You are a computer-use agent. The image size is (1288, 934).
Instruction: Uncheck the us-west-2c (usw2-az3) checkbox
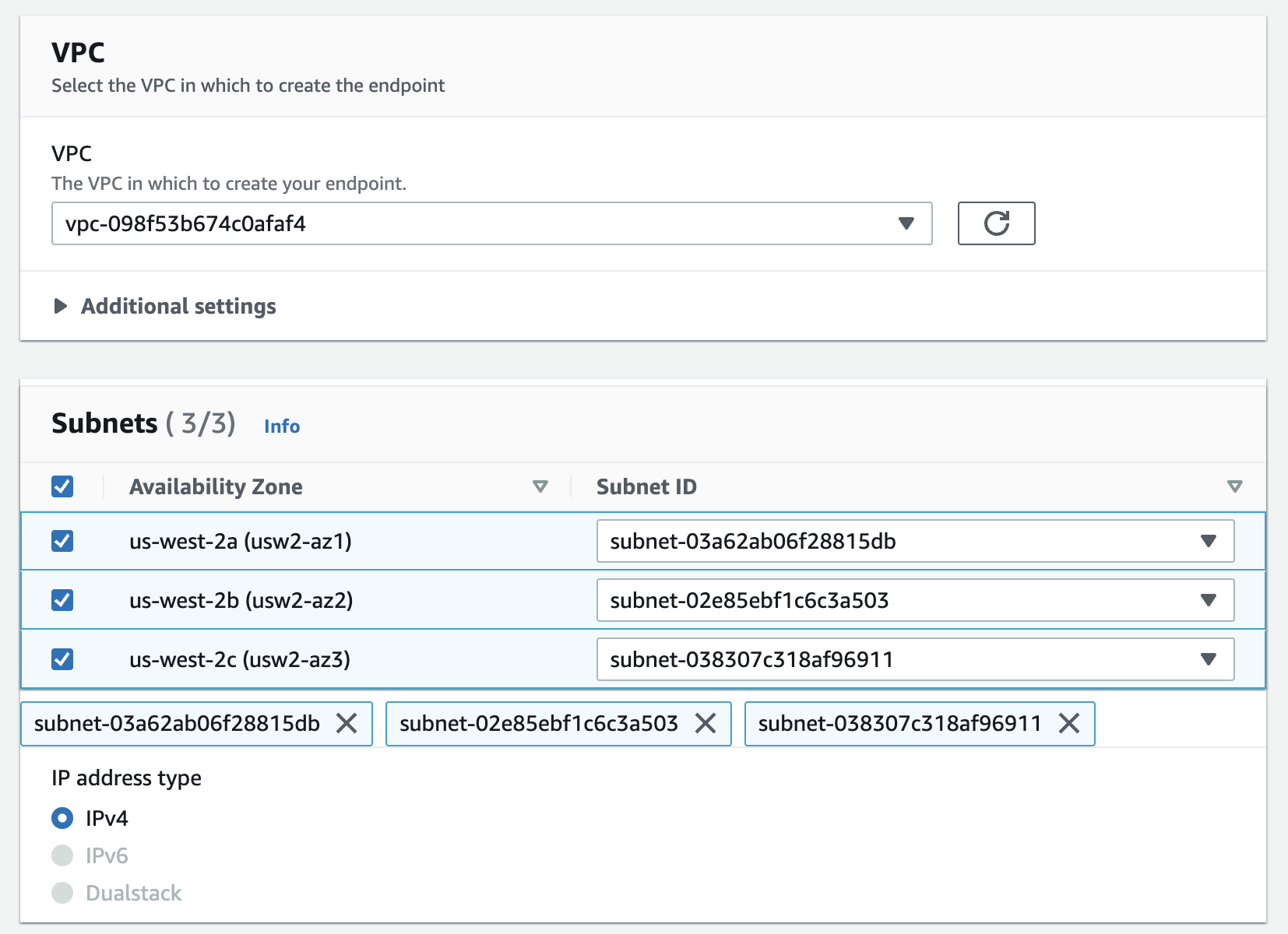coord(62,659)
